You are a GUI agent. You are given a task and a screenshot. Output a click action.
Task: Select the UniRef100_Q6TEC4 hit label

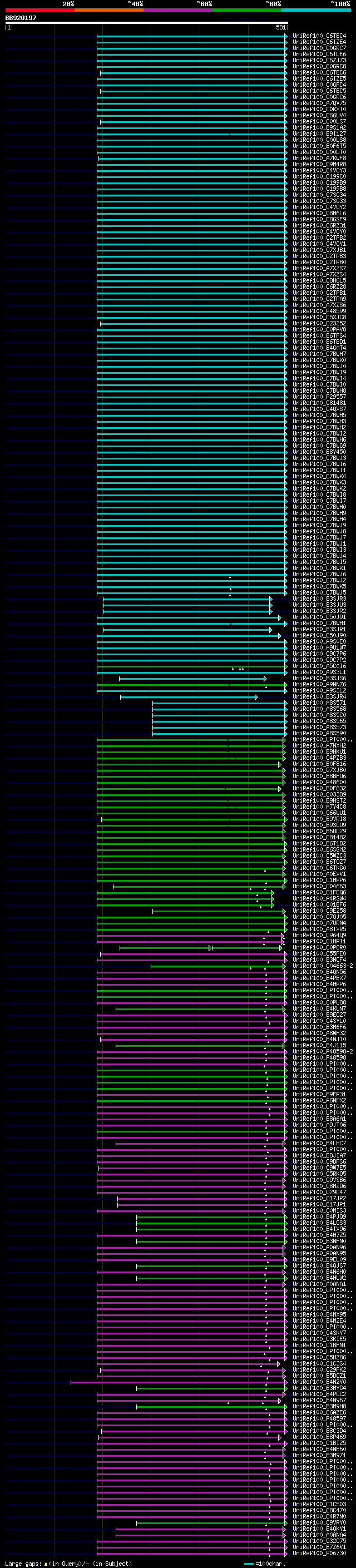pyautogui.click(x=319, y=36)
